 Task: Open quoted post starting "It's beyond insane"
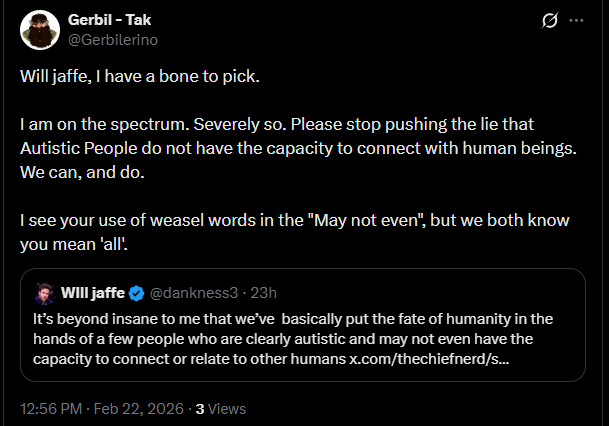click(x=300, y=338)
